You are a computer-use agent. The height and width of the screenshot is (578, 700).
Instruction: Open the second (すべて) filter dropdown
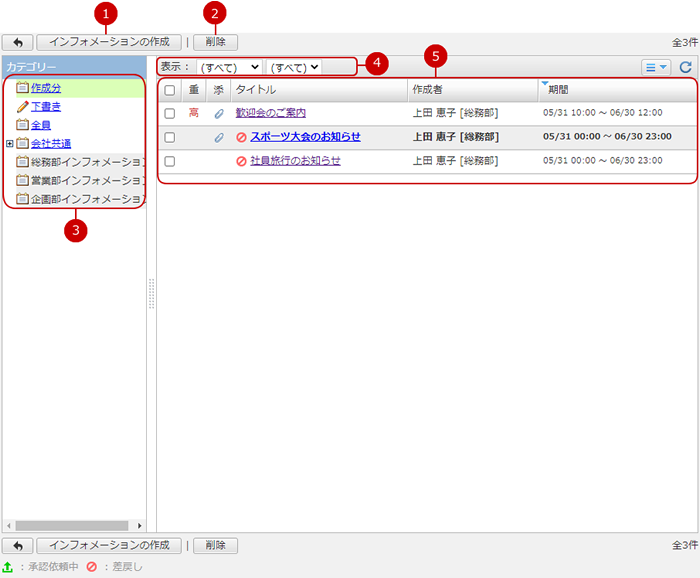295,67
